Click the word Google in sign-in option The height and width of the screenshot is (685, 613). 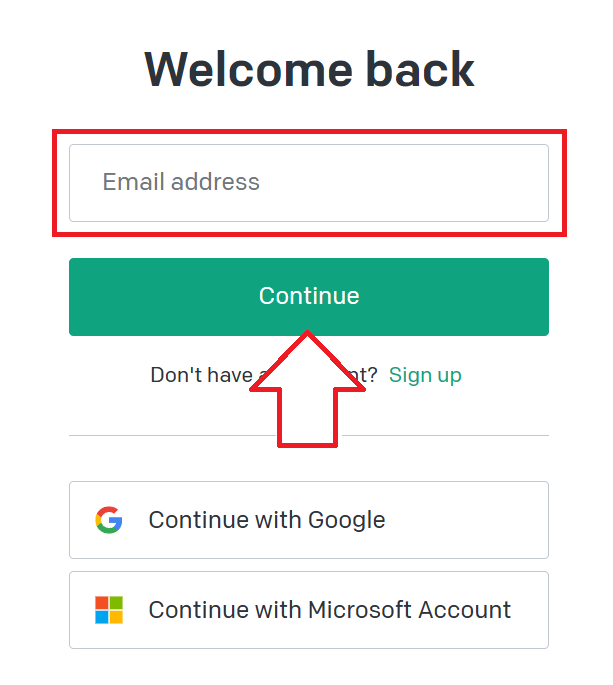(346, 520)
